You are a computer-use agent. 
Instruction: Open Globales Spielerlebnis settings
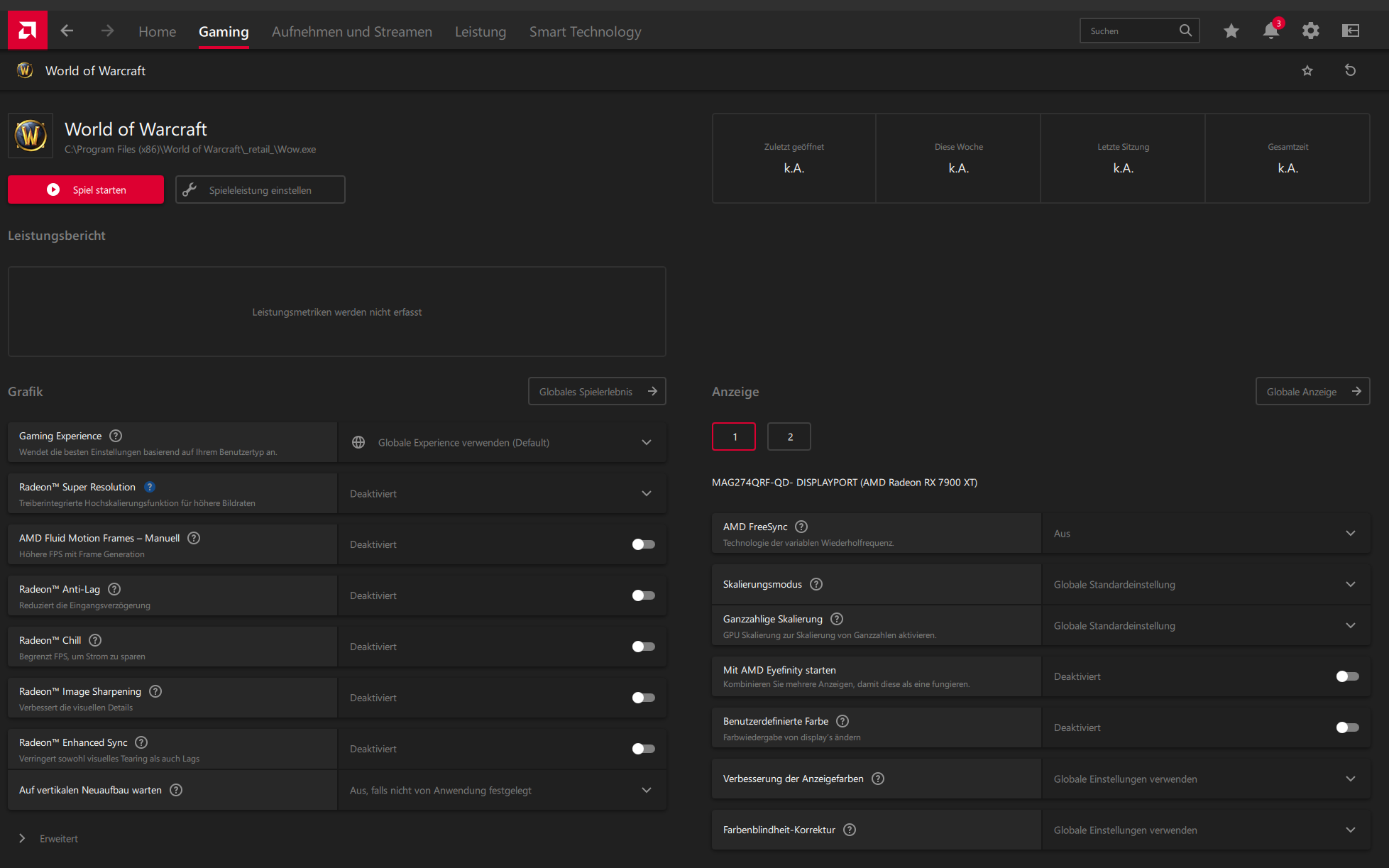(597, 391)
